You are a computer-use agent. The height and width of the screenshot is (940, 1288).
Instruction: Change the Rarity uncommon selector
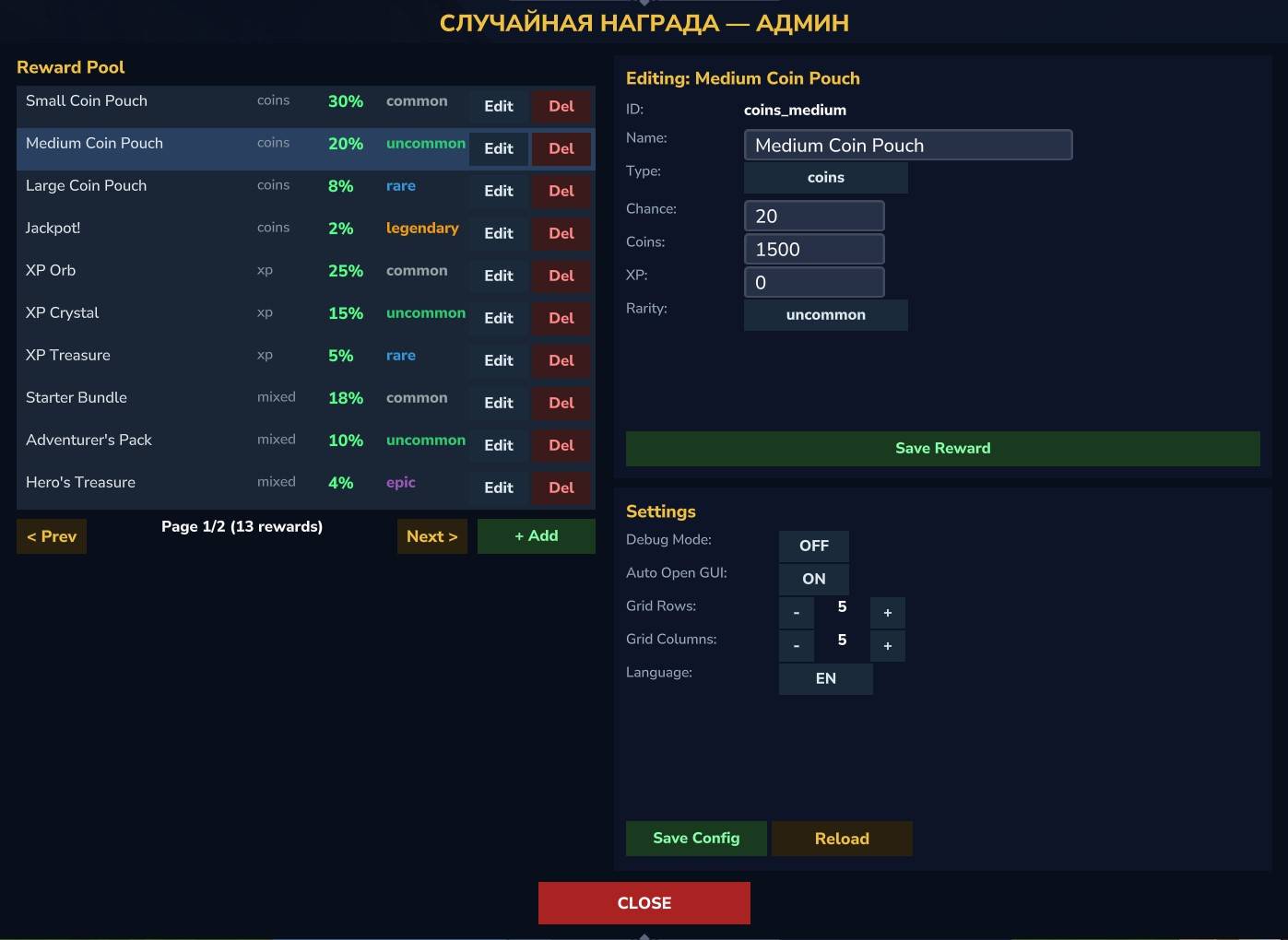point(826,314)
